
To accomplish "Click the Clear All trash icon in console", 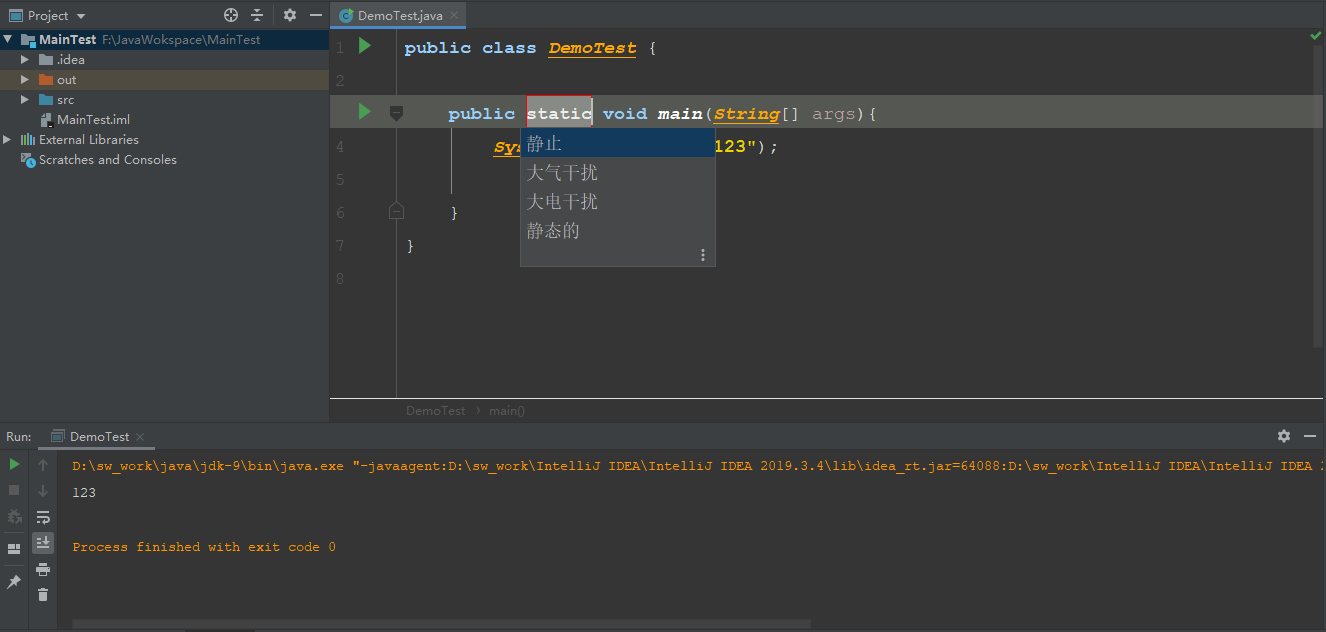I will [43, 594].
